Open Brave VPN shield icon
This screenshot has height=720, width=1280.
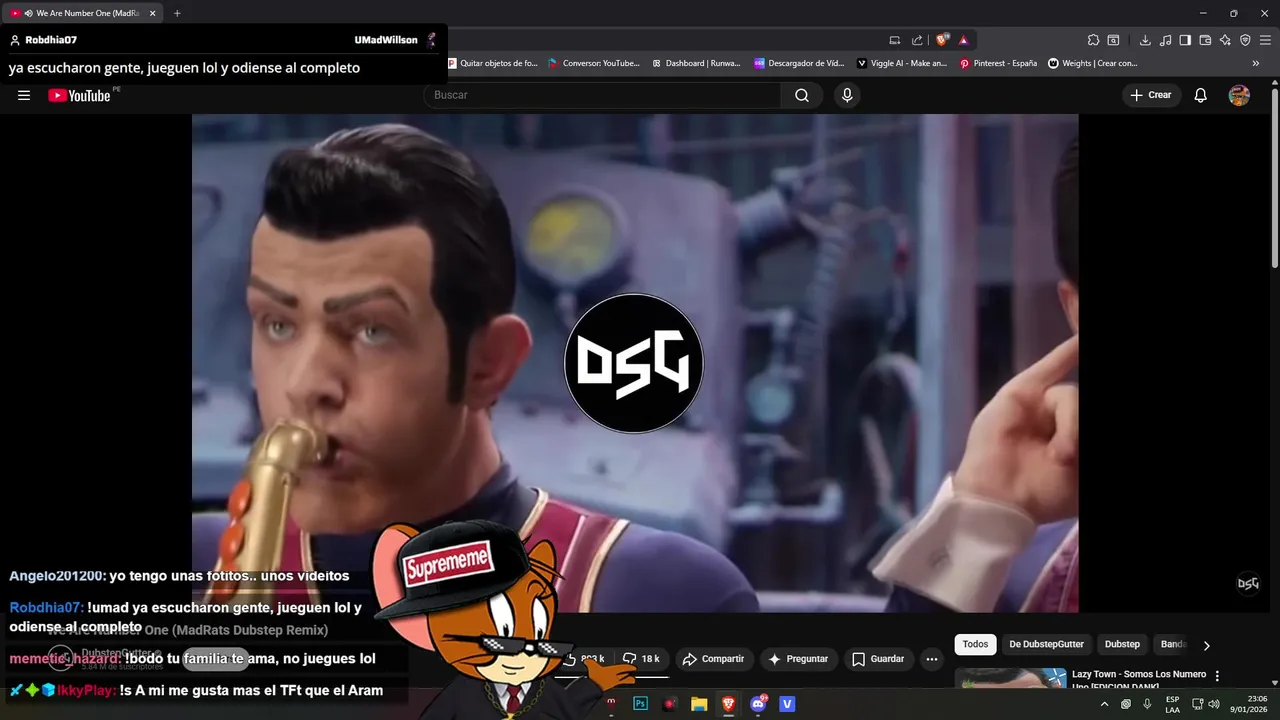[x=1245, y=40]
